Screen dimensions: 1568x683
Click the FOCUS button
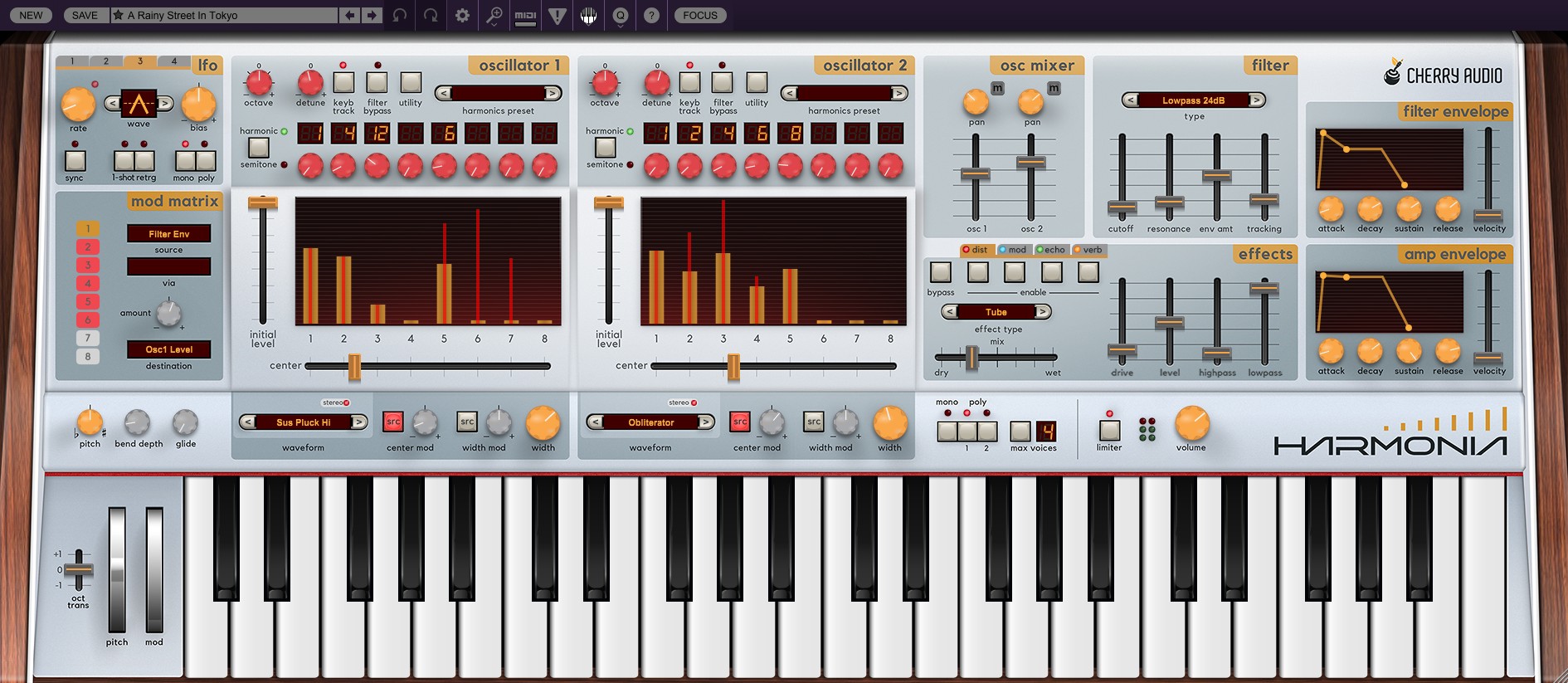pyautogui.click(x=700, y=15)
